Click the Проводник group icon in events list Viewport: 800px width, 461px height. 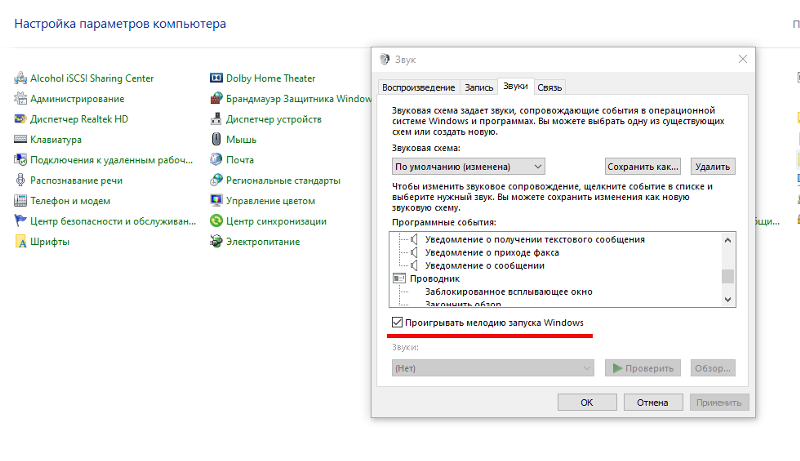point(399,279)
